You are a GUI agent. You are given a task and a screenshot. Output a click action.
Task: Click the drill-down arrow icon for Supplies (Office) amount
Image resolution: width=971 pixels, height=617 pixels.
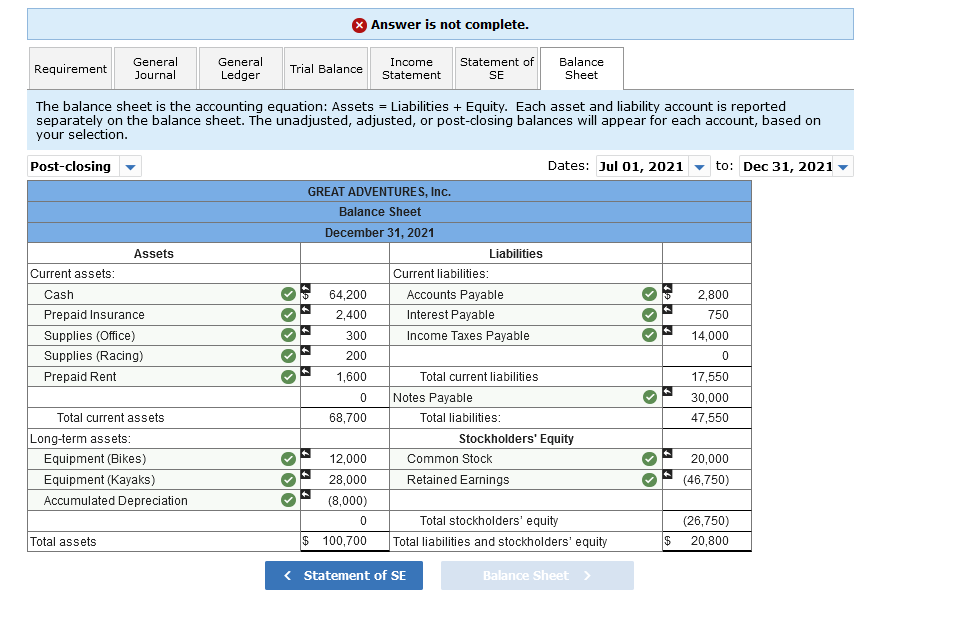click(x=305, y=330)
